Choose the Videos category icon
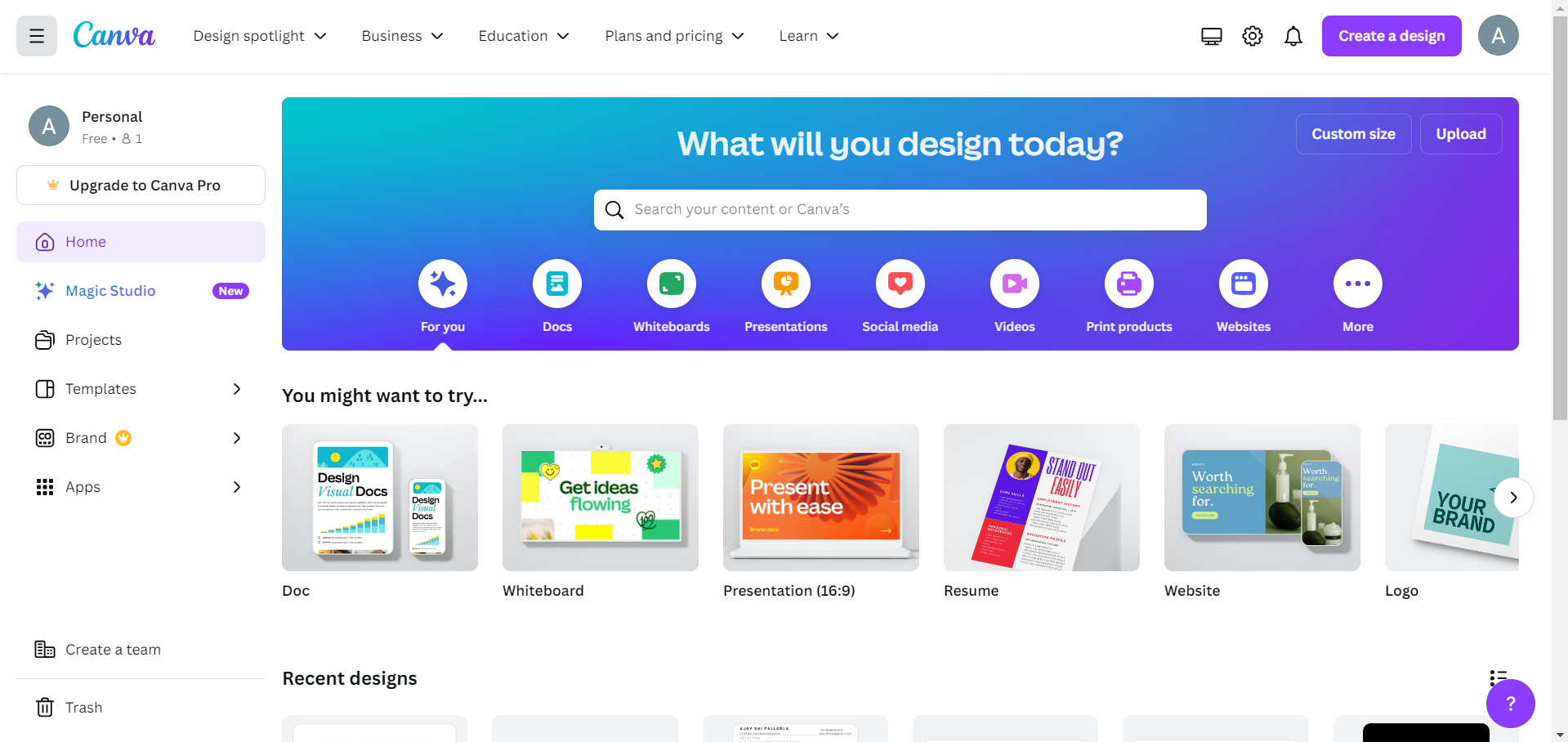Screen dimensions: 1568x742 pos(1014,284)
